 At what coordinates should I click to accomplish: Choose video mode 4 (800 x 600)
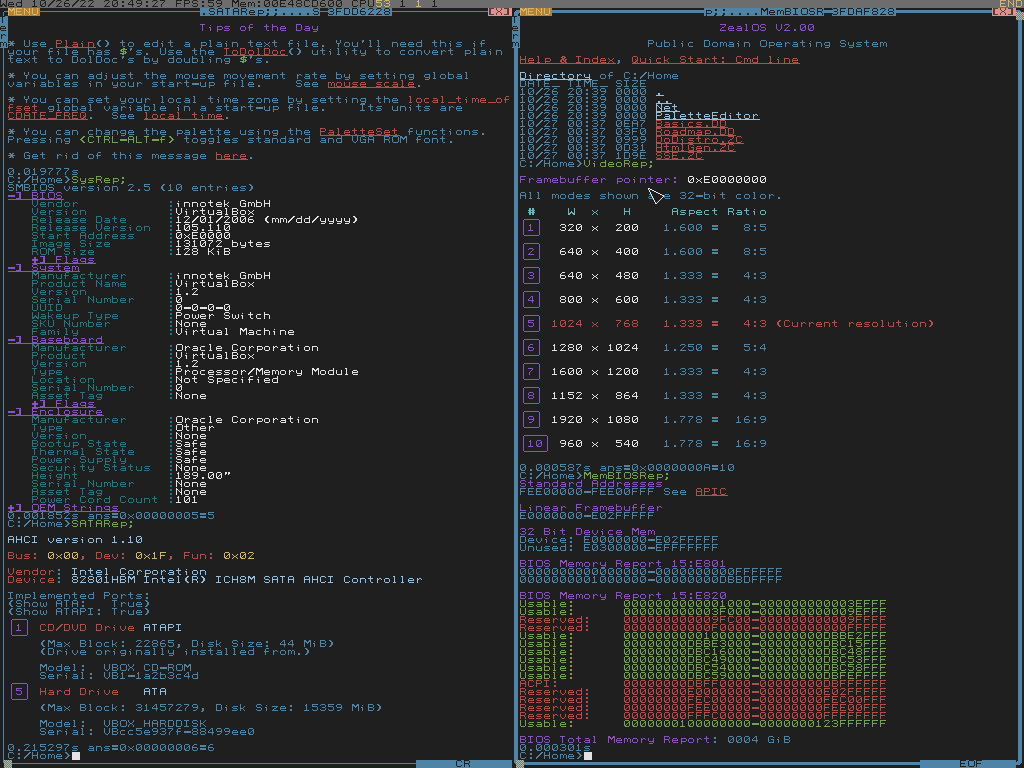click(531, 300)
